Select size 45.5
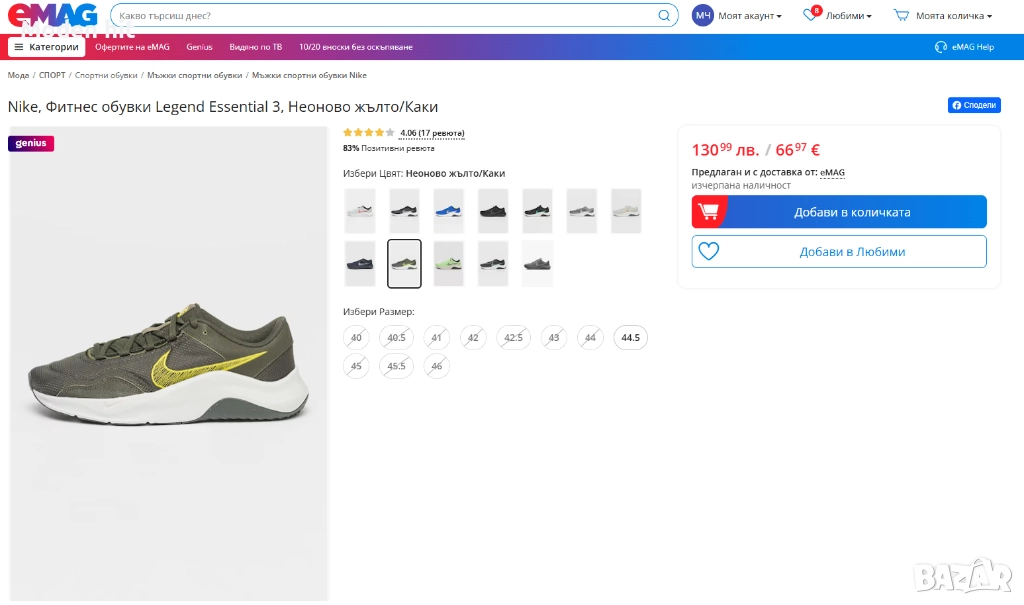Image resolution: width=1024 pixels, height=605 pixels. (x=396, y=367)
